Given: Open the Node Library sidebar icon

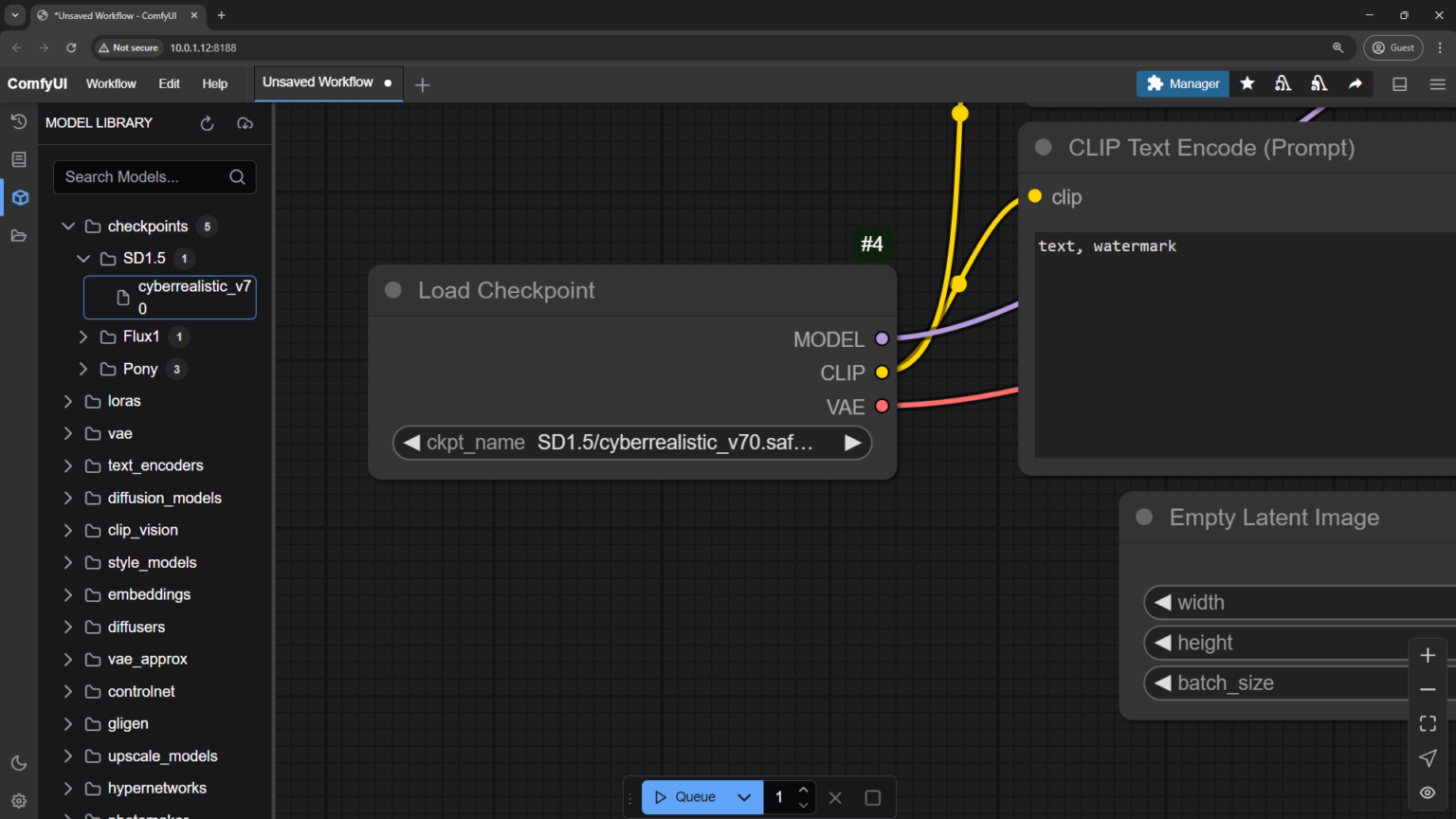Looking at the screenshot, I should click(19, 159).
